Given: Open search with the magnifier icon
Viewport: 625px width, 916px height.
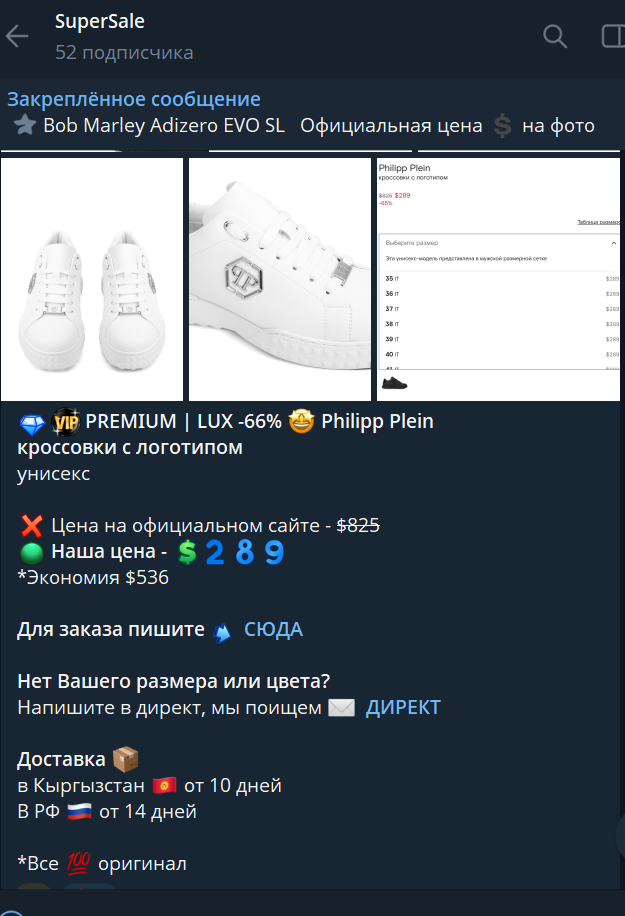Looking at the screenshot, I should (x=555, y=36).
